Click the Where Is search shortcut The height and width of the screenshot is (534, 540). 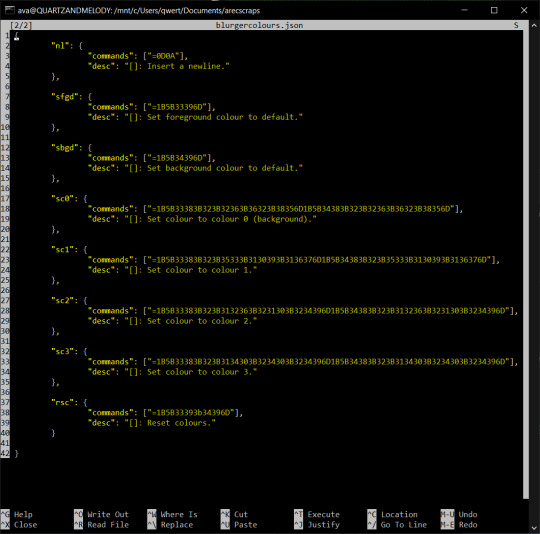coord(179,514)
